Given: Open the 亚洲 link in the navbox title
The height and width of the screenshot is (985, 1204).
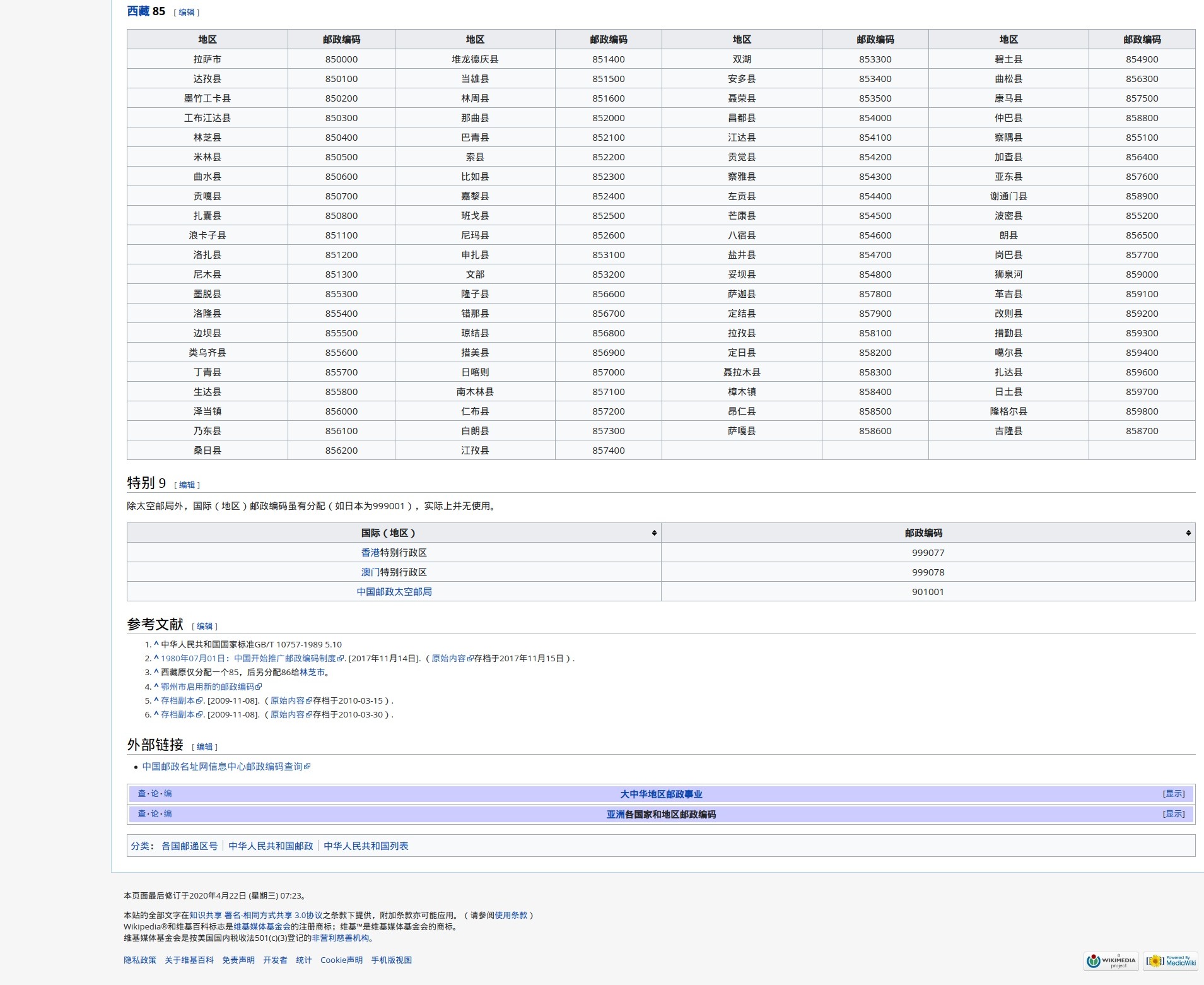Looking at the screenshot, I should 616,815.
